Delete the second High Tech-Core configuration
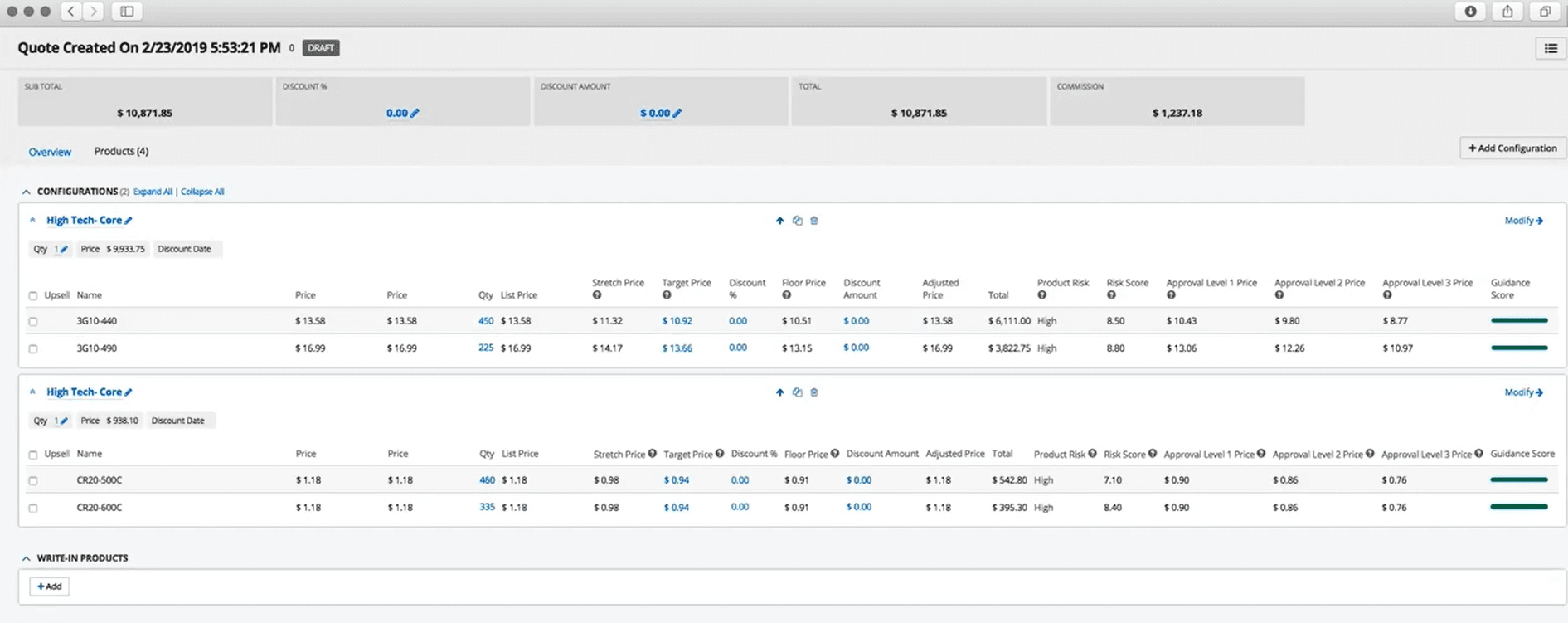The width and height of the screenshot is (1568, 623). (x=814, y=392)
